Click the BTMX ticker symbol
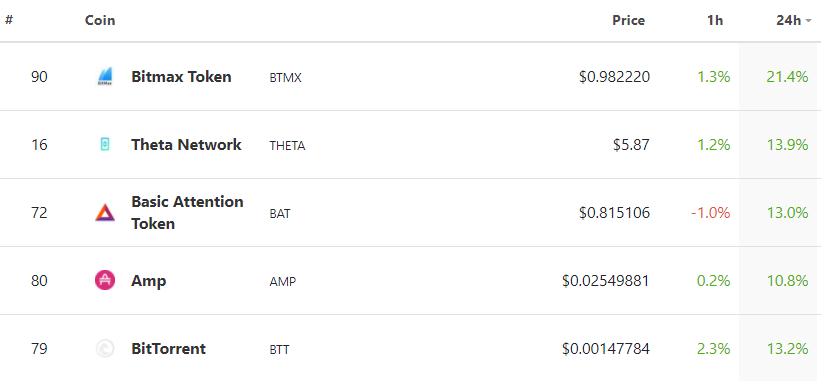The width and height of the screenshot is (821, 381). click(285, 78)
